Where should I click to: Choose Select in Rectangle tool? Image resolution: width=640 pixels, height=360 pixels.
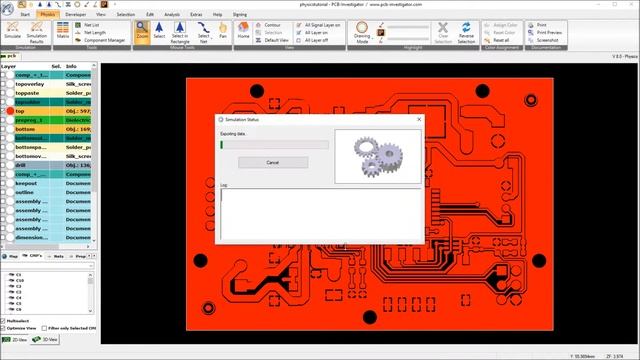tap(180, 33)
